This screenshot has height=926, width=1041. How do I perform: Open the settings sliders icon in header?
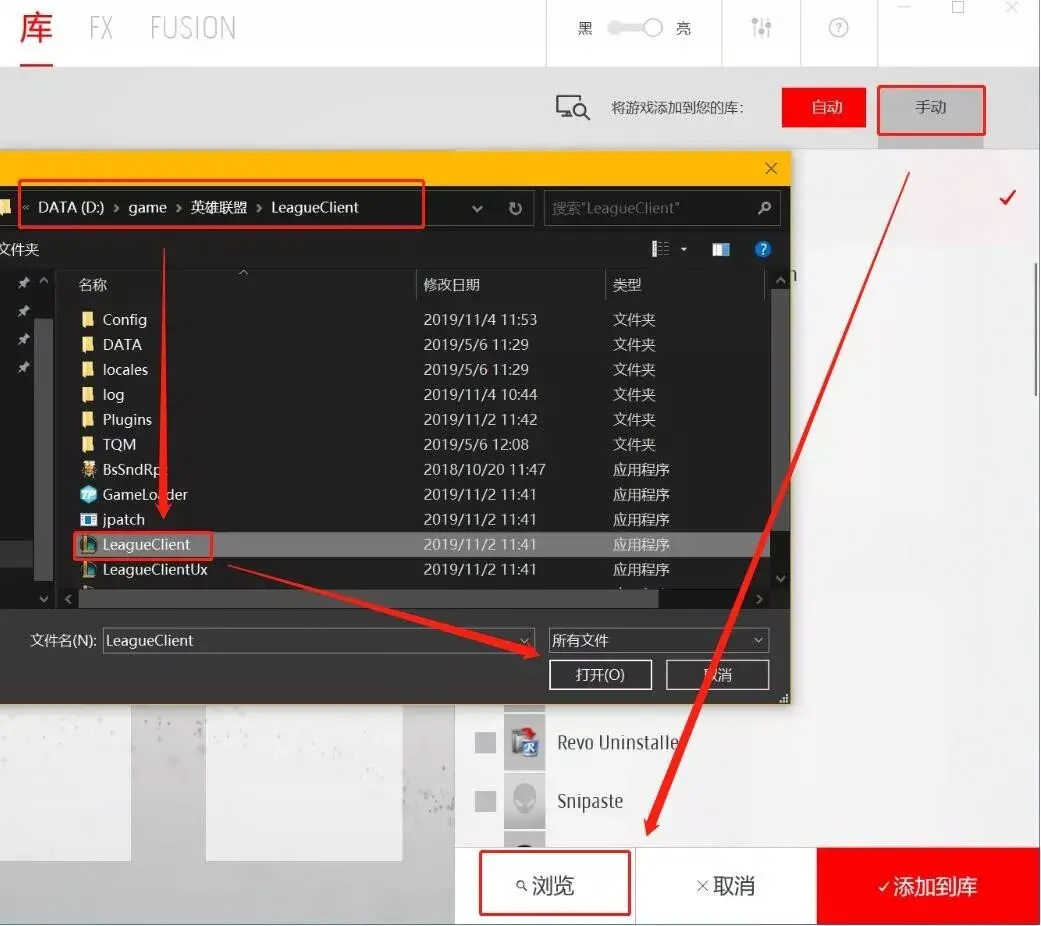tap(761, 28)
